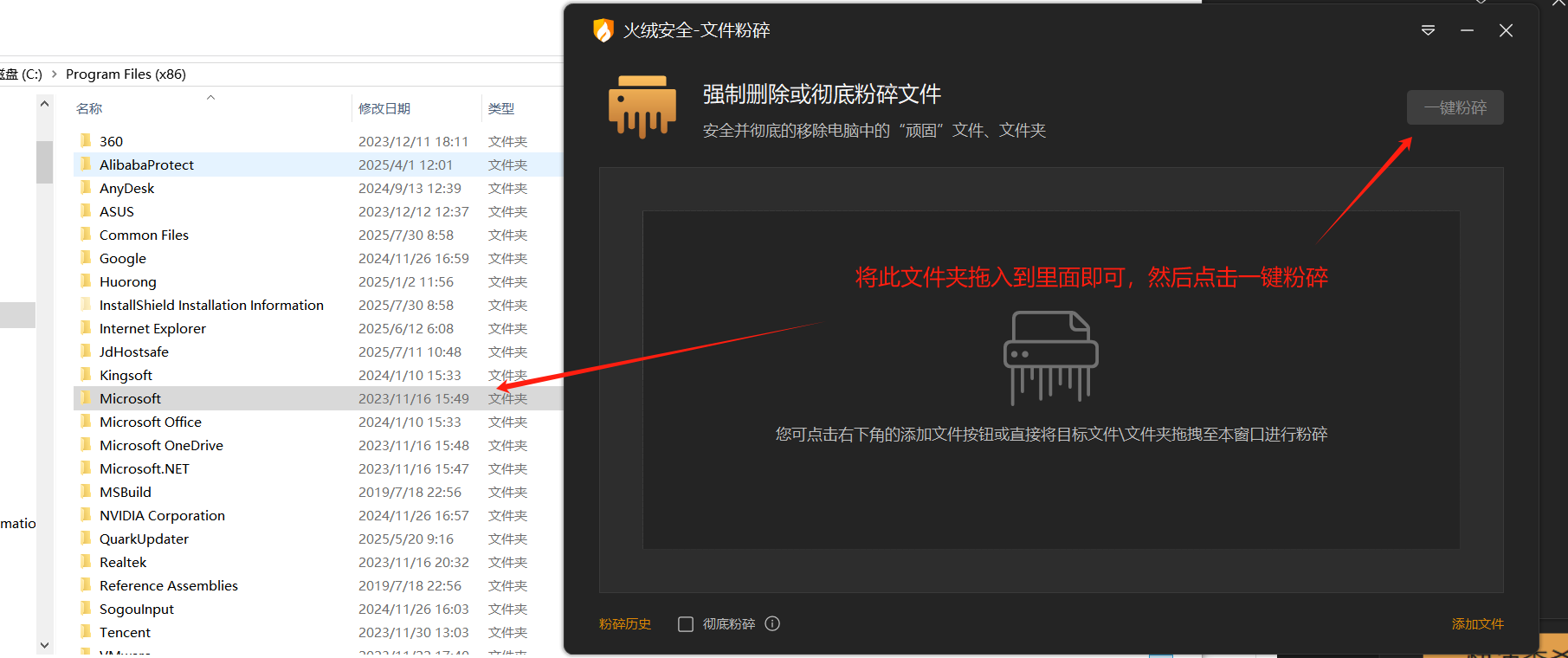Click date 2025/4/1 12:01 cell

(405, 164)
